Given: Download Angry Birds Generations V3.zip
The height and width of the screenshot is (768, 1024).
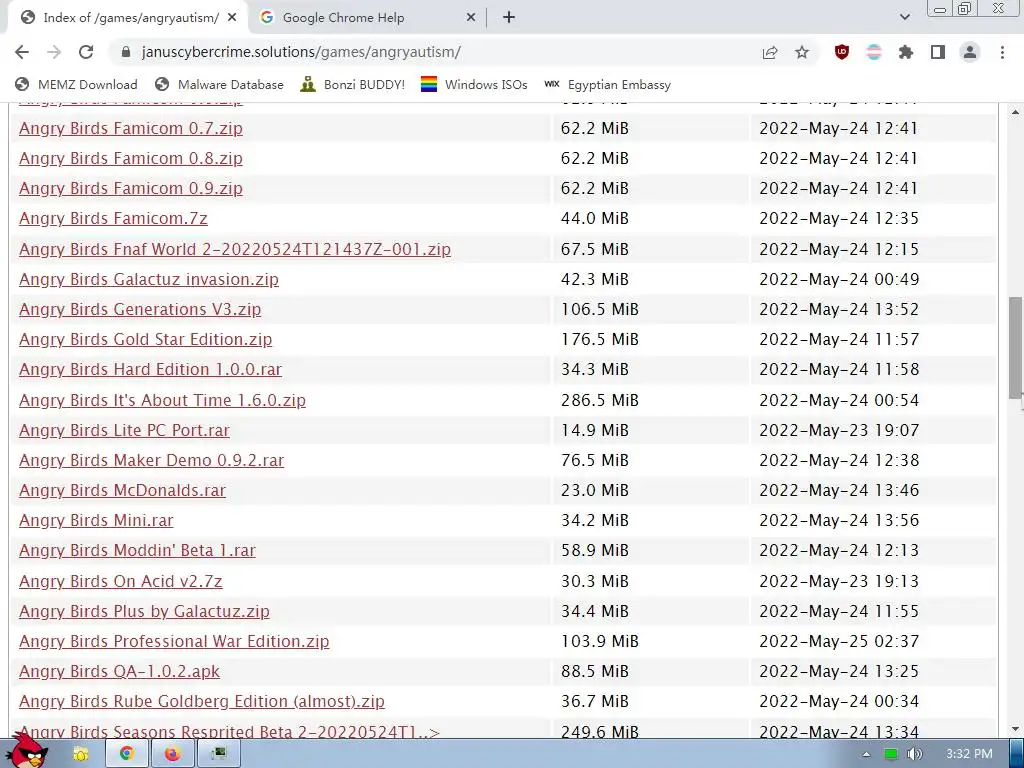Looking at the screenshot, I should click(140, 309).
